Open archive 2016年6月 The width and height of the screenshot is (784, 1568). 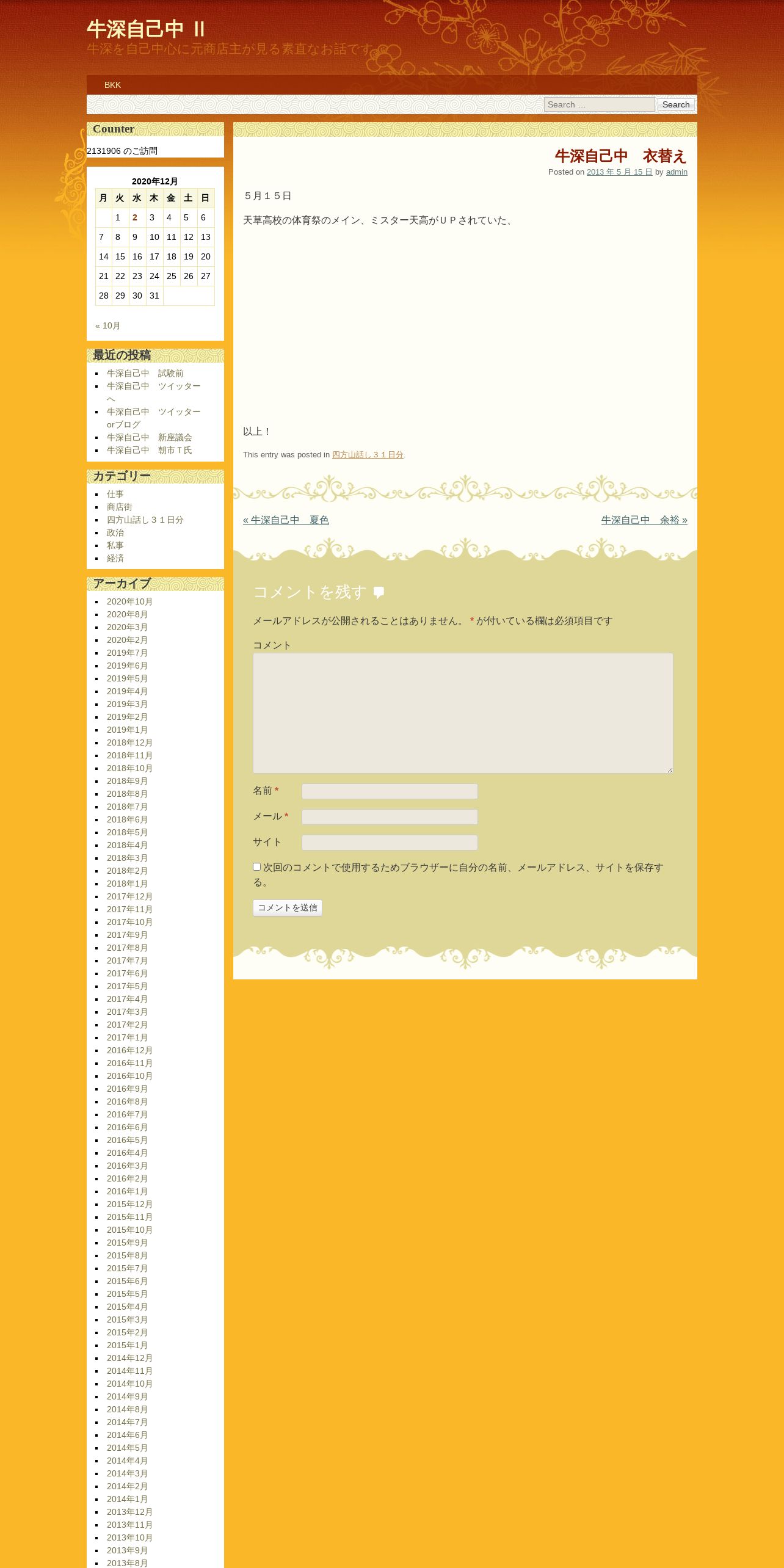coord(128,1127)
